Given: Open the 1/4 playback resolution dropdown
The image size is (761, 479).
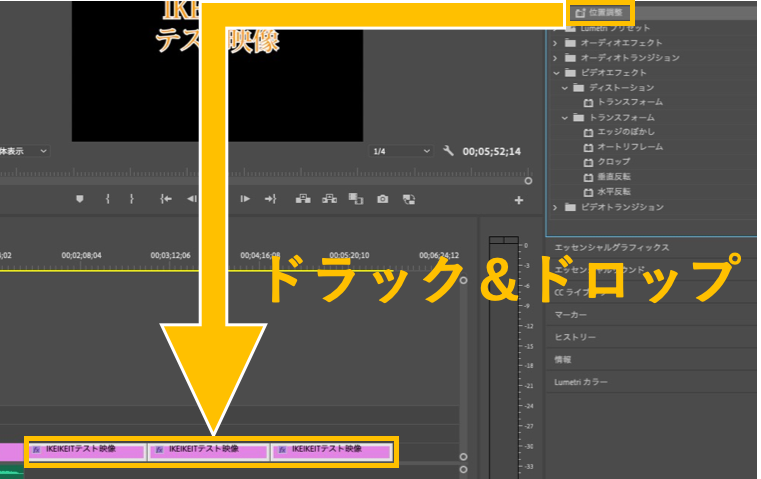Looking at the screenshot, I should click(x=401, y=151).
